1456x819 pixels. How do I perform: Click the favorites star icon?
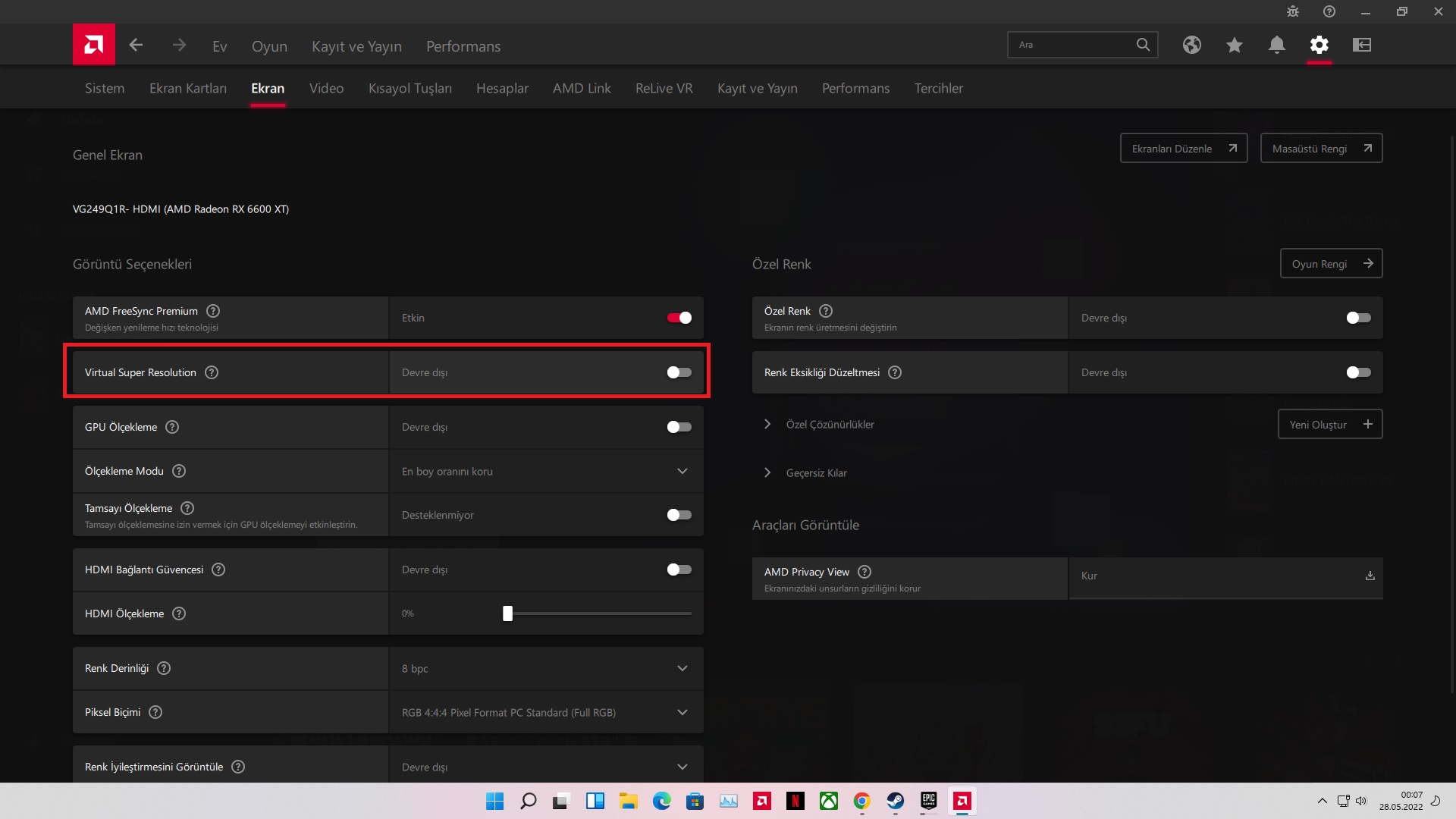tap(1234, 45)
